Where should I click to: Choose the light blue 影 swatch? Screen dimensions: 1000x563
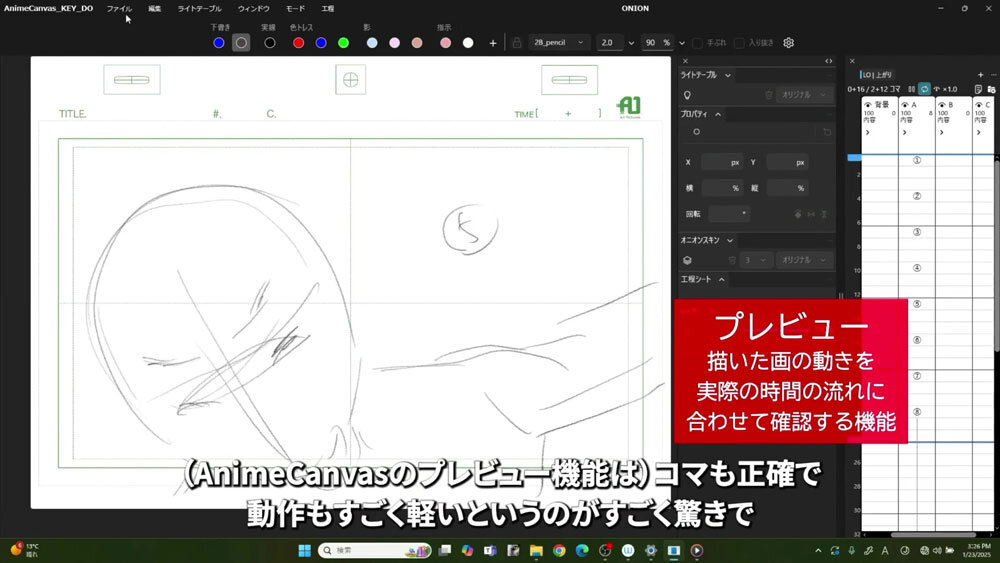pos(372,43)
